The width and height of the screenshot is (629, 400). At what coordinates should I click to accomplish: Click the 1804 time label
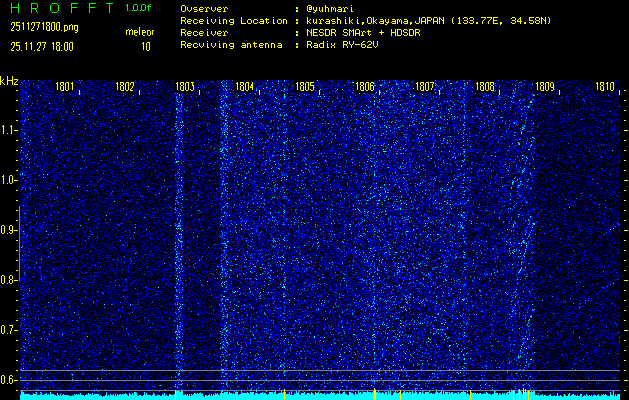pos(244,87)
